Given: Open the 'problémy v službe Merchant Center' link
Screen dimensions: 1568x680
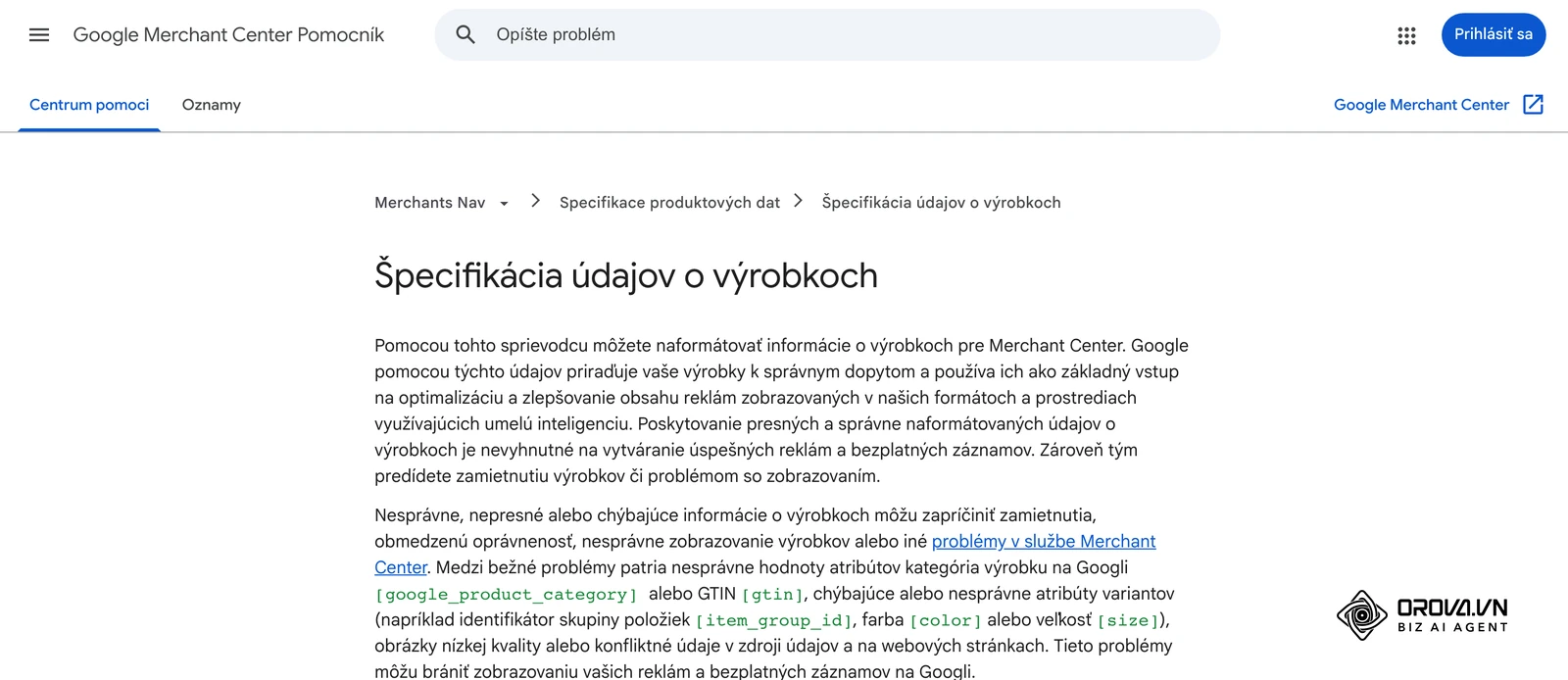Looking at the screenshot, I should coord(1043,542).
